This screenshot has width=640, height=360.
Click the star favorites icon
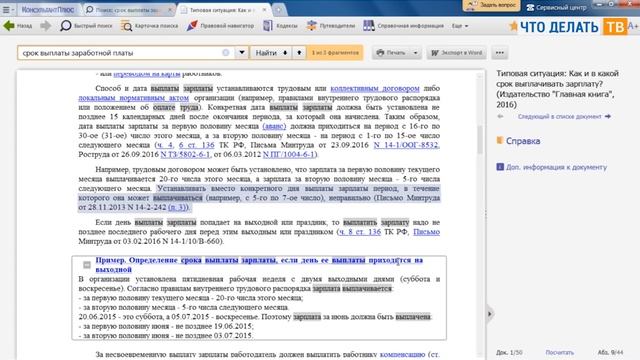click(x=513, y=27)
